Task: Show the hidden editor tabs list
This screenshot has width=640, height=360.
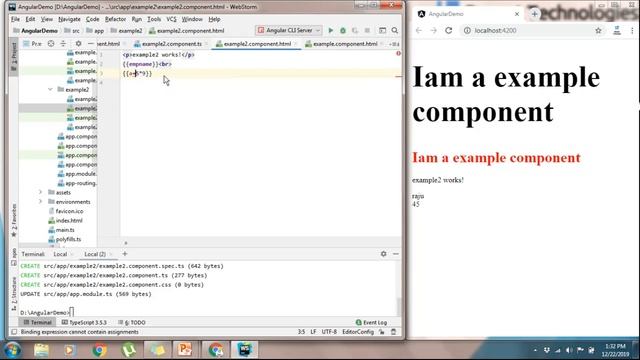Action: tap(394, 44)
